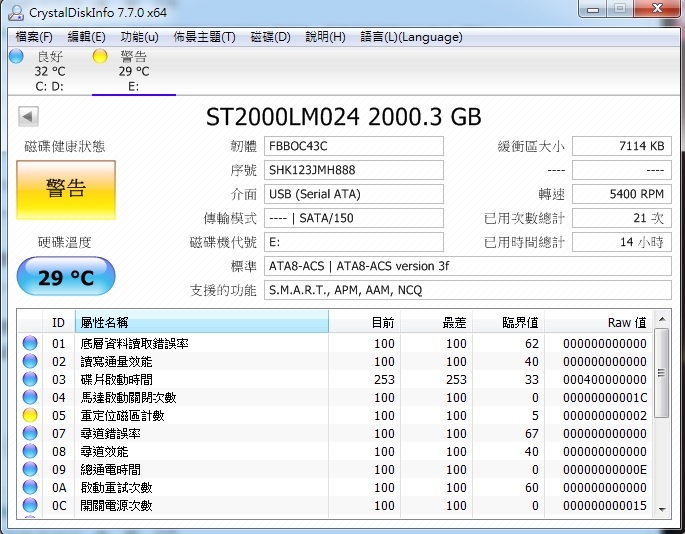
Task: Click the Raw 值 column header
Action: point(599,322)
